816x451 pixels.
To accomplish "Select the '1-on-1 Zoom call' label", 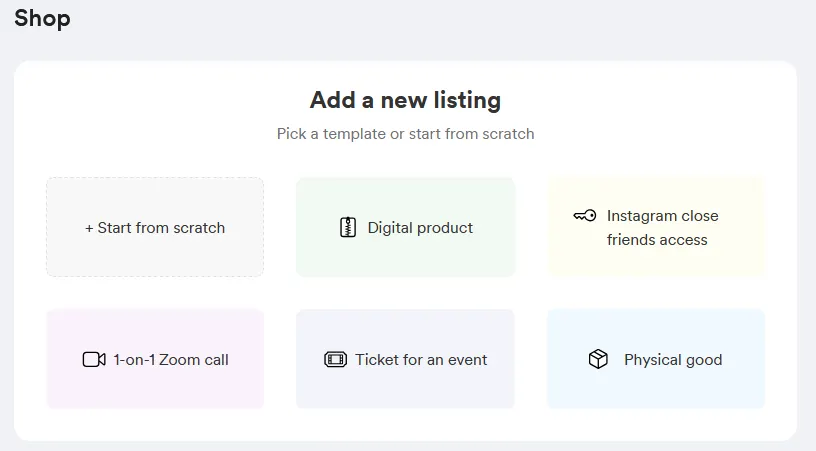I will point(171,360).
